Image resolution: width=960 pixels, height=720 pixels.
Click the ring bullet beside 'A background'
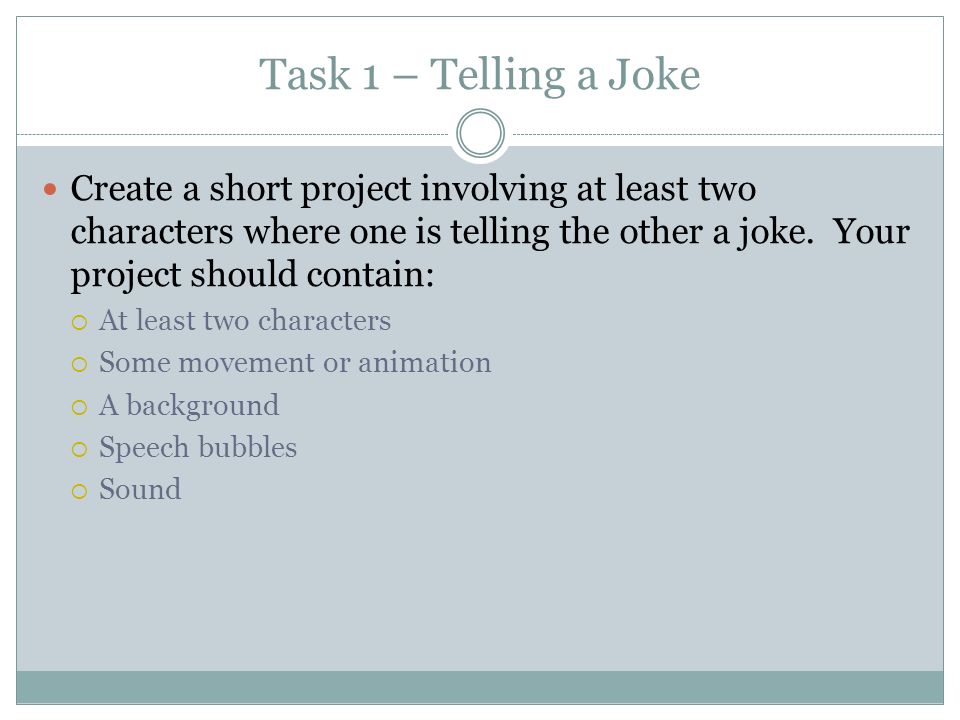tap(80, 407)
